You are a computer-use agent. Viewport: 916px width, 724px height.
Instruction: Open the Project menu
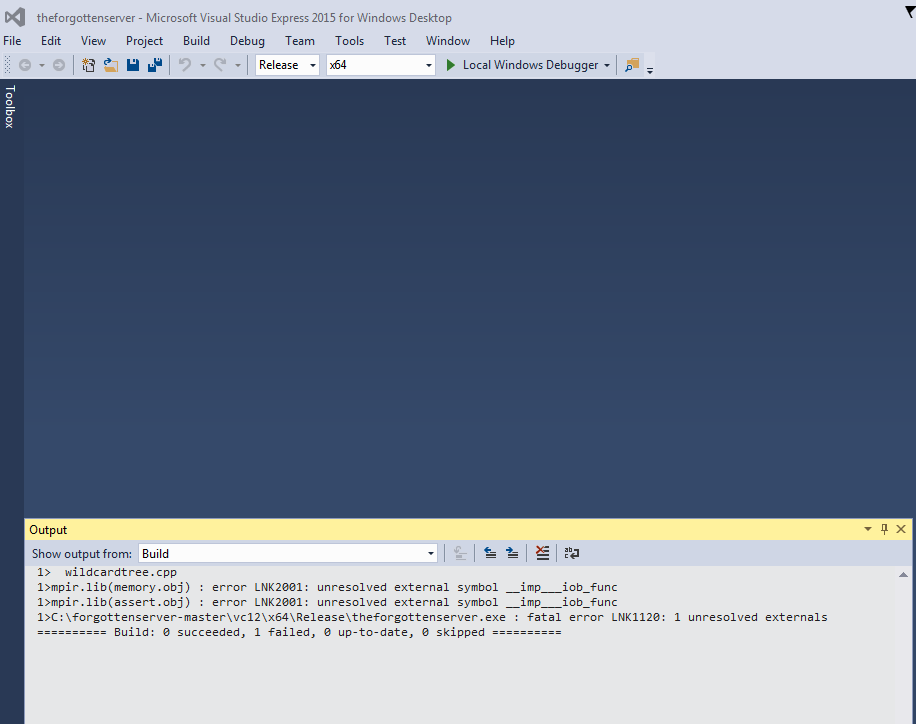click(144, 41)
